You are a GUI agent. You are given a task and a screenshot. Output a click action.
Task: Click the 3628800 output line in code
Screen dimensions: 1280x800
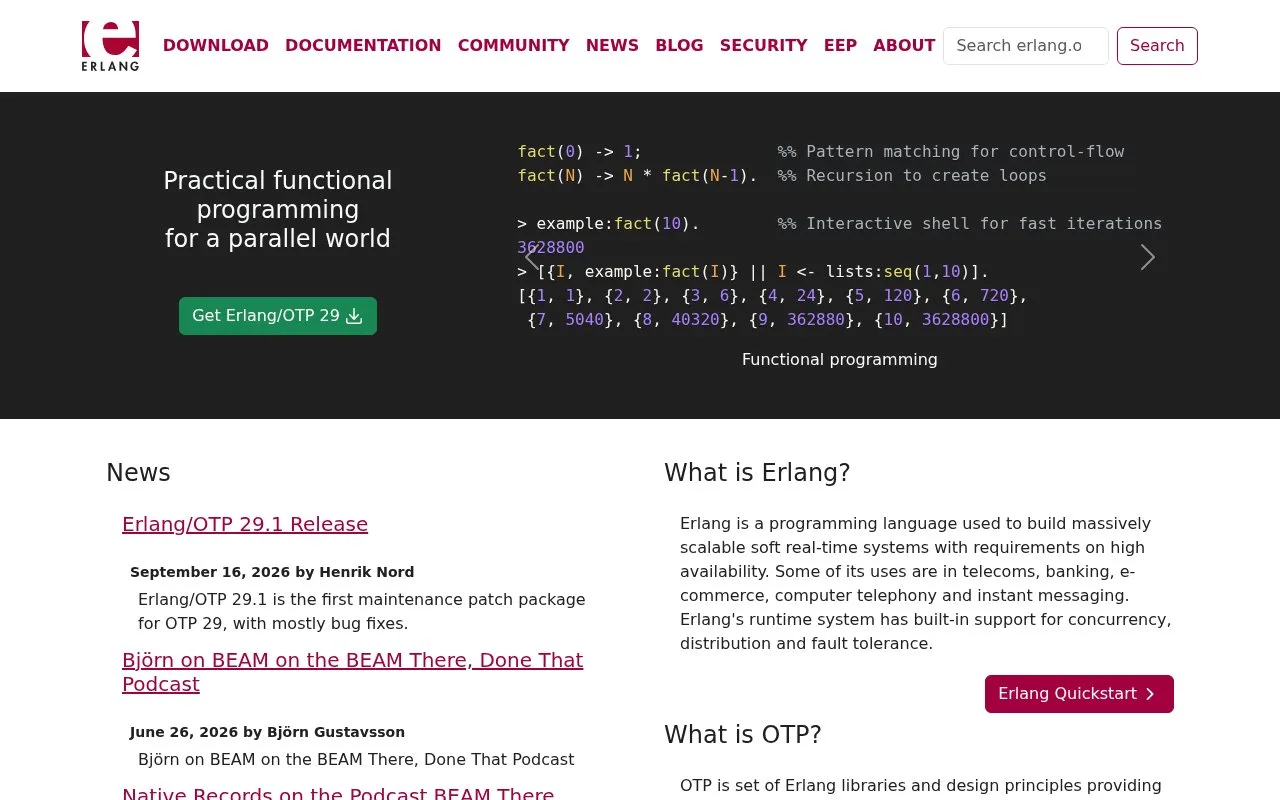(x=551, y=247)
